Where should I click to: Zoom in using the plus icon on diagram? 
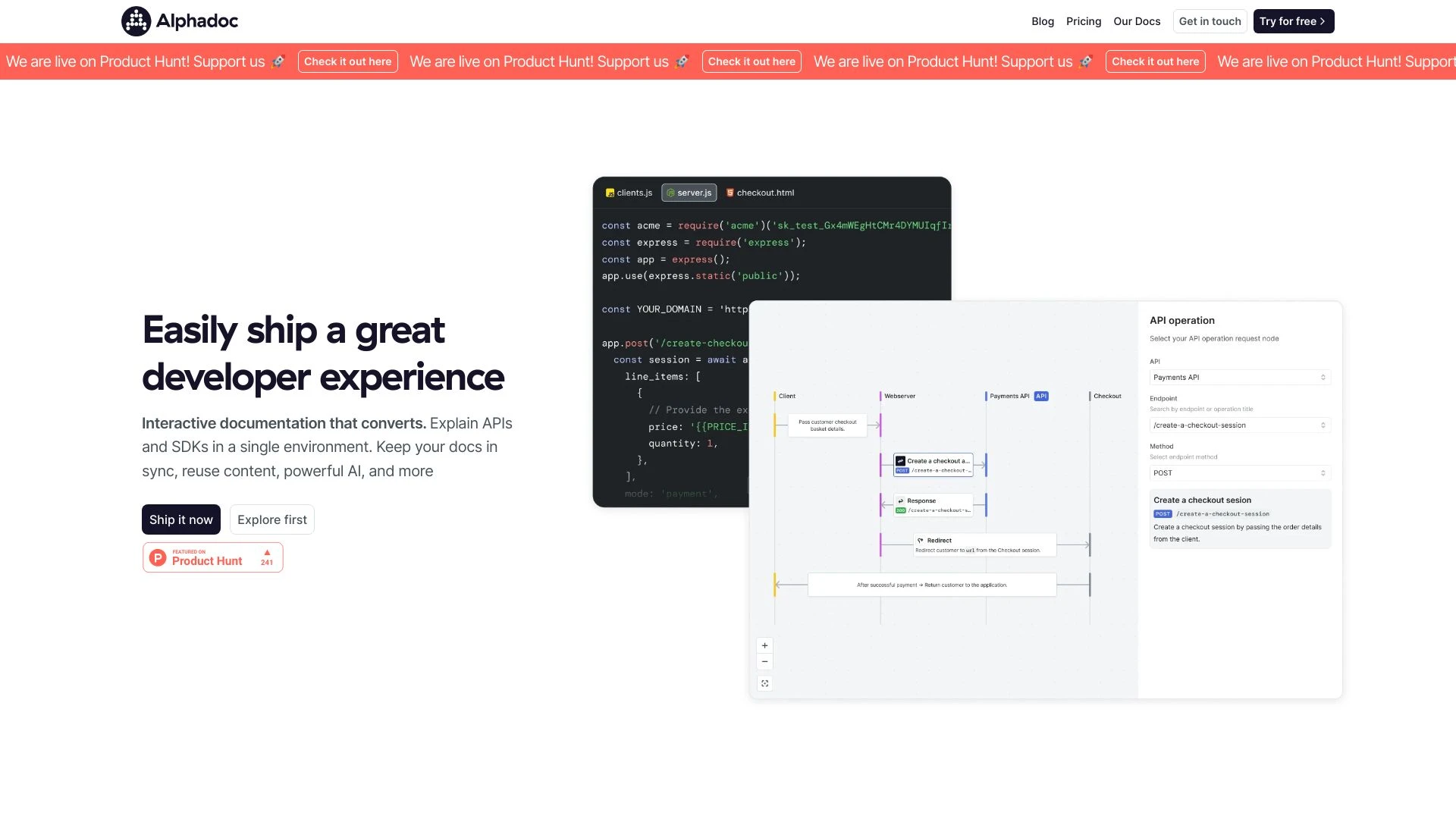pos(764,645)
